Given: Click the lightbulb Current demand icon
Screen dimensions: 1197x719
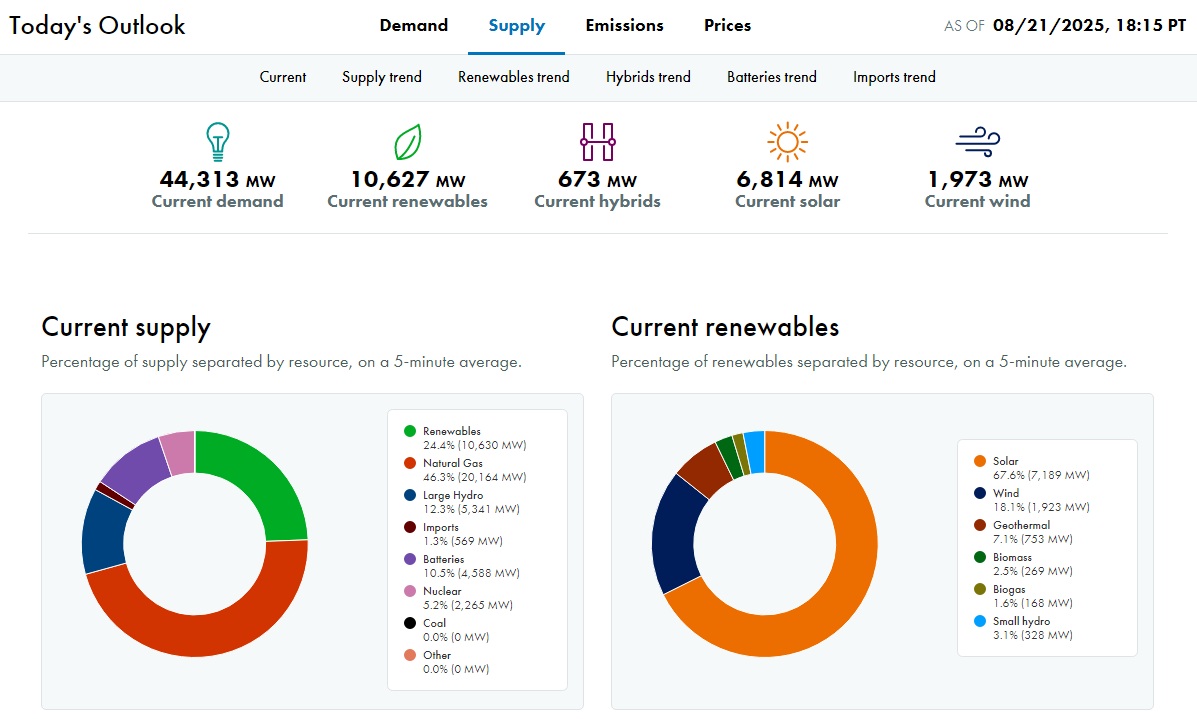Looking at the screenshot, I should pyautogui.click(x=216, y=141).
